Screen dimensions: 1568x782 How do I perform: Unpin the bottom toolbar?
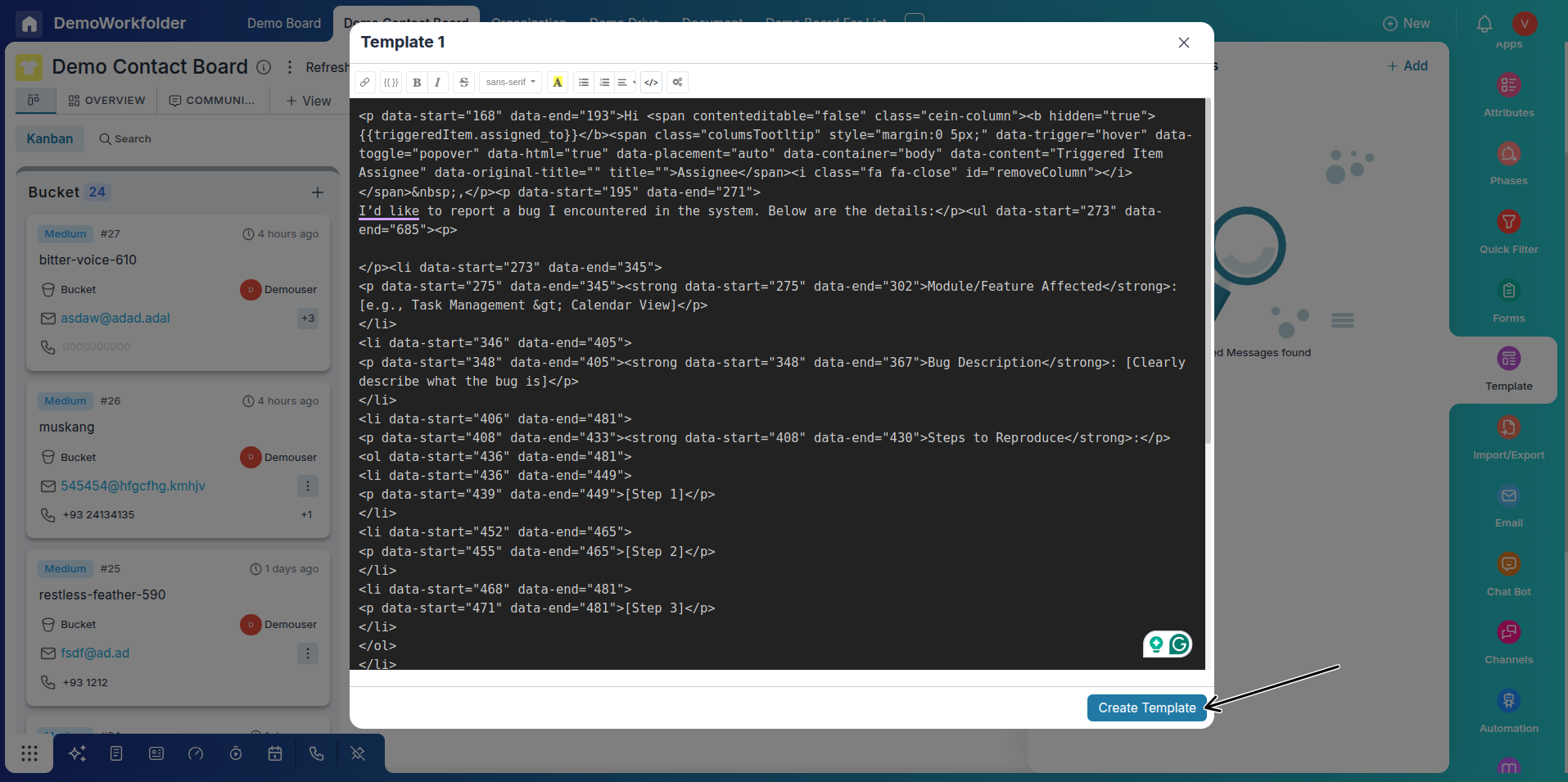click(358, 753)
